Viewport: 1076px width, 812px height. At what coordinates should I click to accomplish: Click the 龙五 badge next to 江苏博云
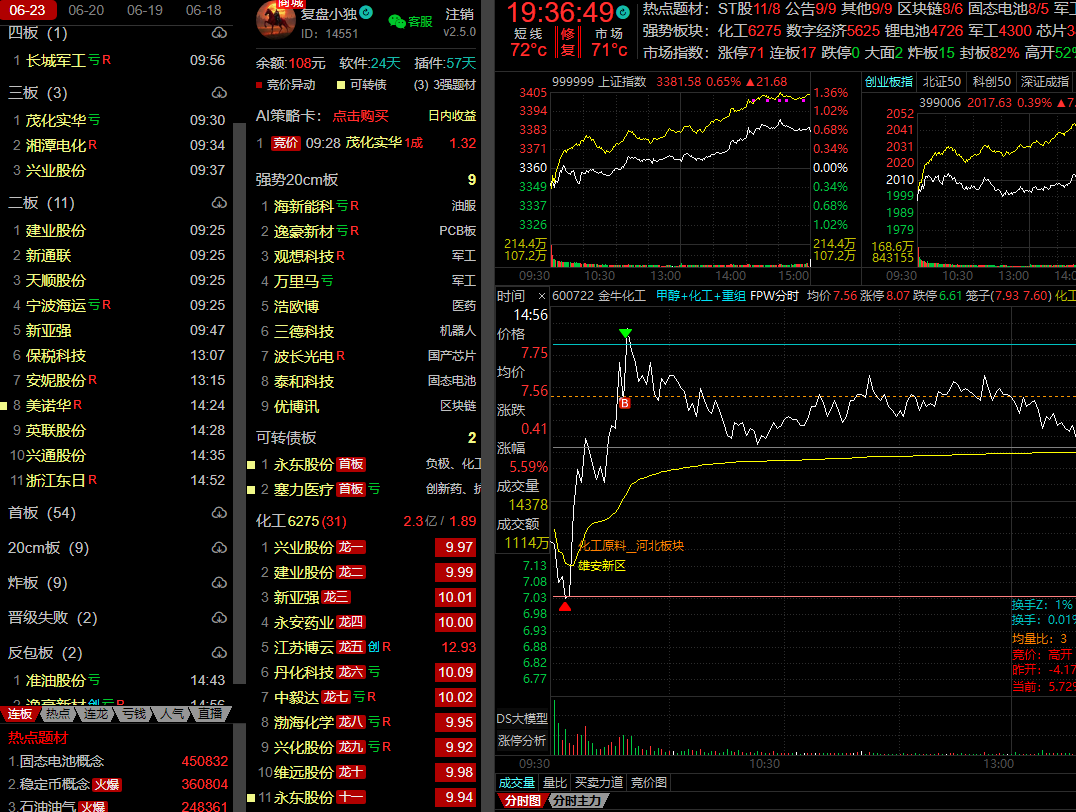click(351, 647)
